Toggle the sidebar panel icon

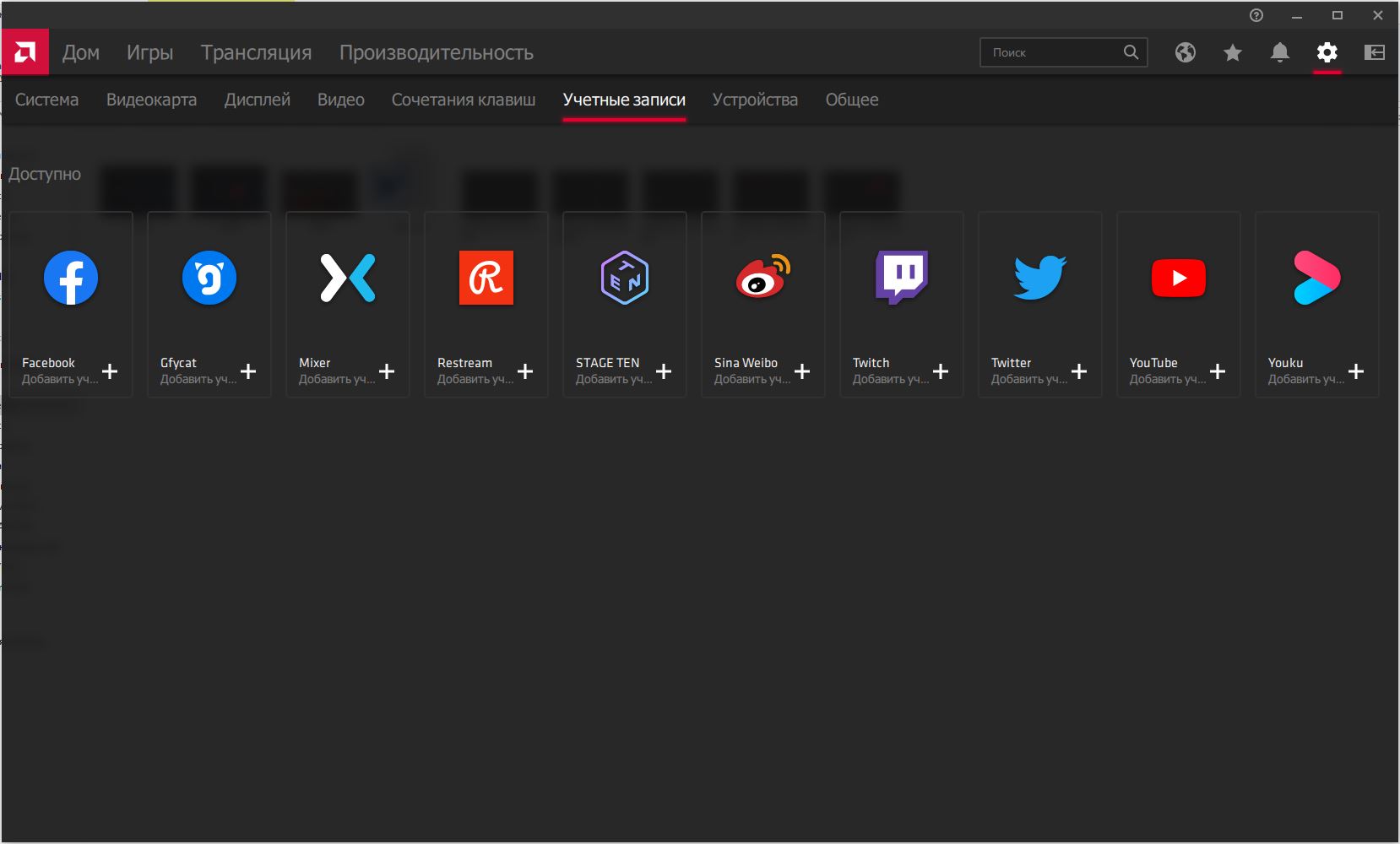pyautogui.click(x=1375, y=52)
